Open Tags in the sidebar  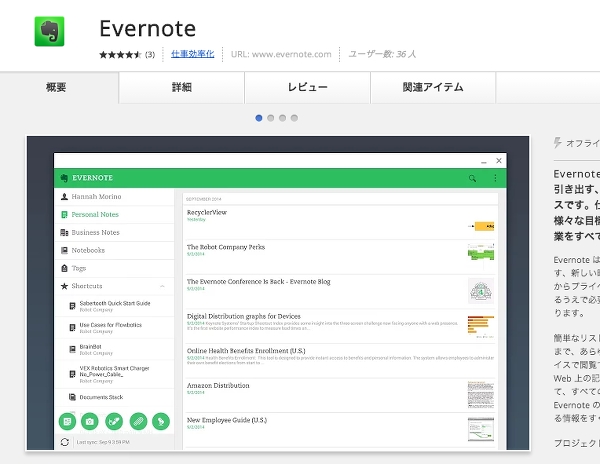[x=114, y=269]
